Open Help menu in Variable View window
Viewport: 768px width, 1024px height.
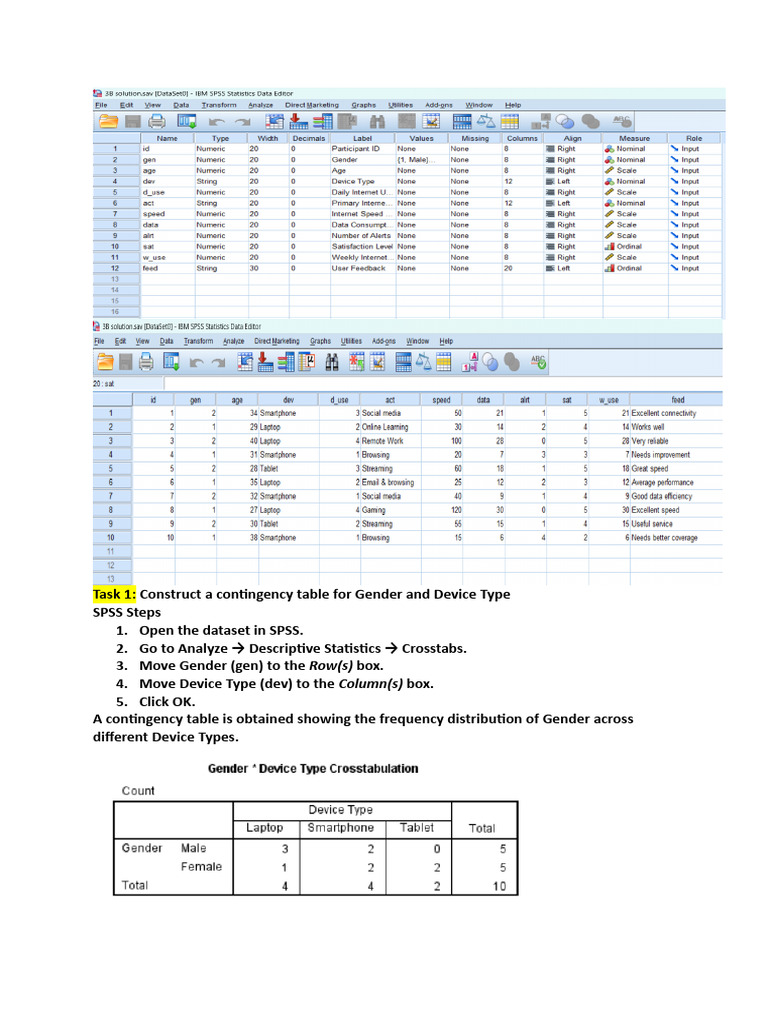(x=513, y=104)
